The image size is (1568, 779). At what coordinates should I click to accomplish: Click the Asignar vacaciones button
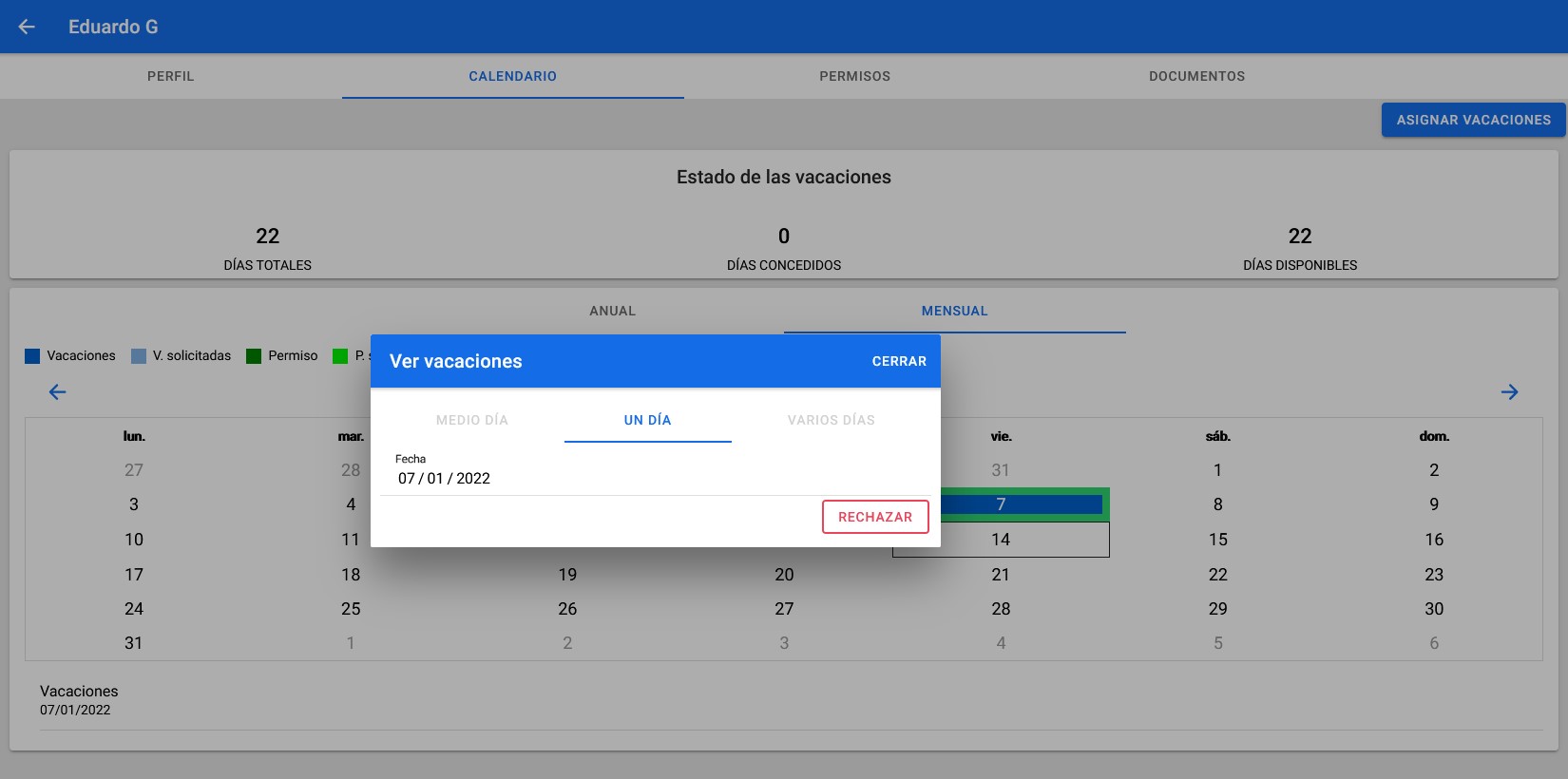[x=1473, y=120]
